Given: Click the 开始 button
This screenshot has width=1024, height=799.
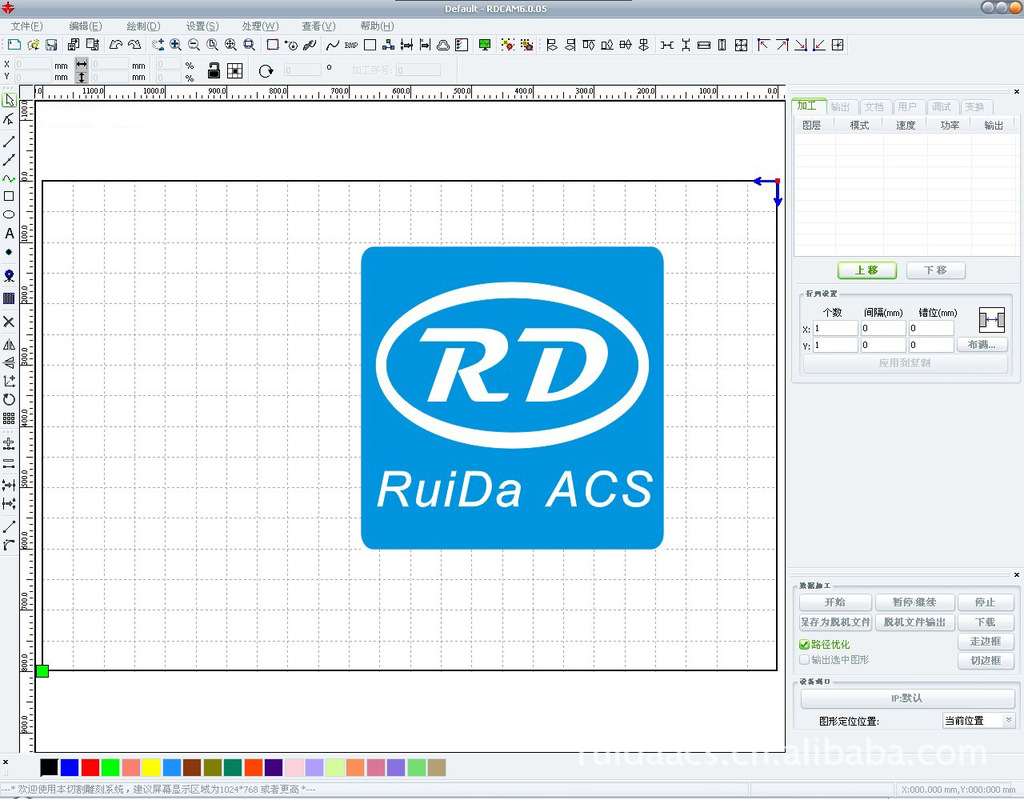Looking at the screenshot, I should 834,602.
